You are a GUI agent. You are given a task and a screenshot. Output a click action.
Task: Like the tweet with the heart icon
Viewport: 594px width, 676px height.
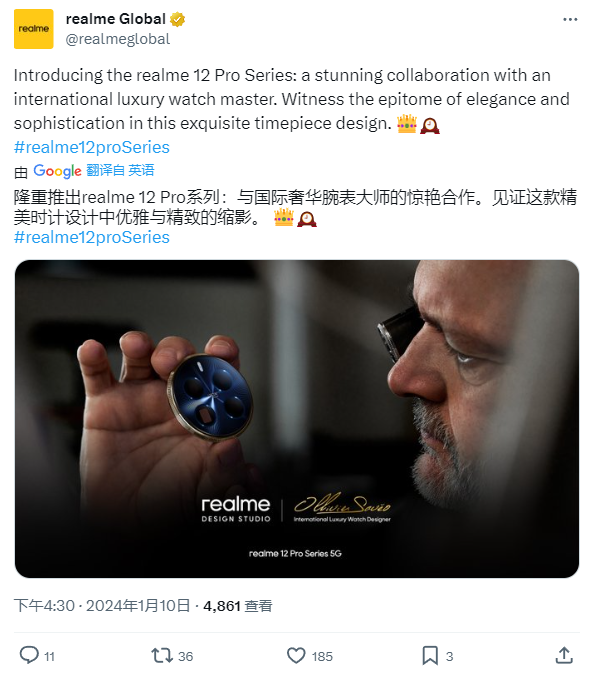pos(296,656)
